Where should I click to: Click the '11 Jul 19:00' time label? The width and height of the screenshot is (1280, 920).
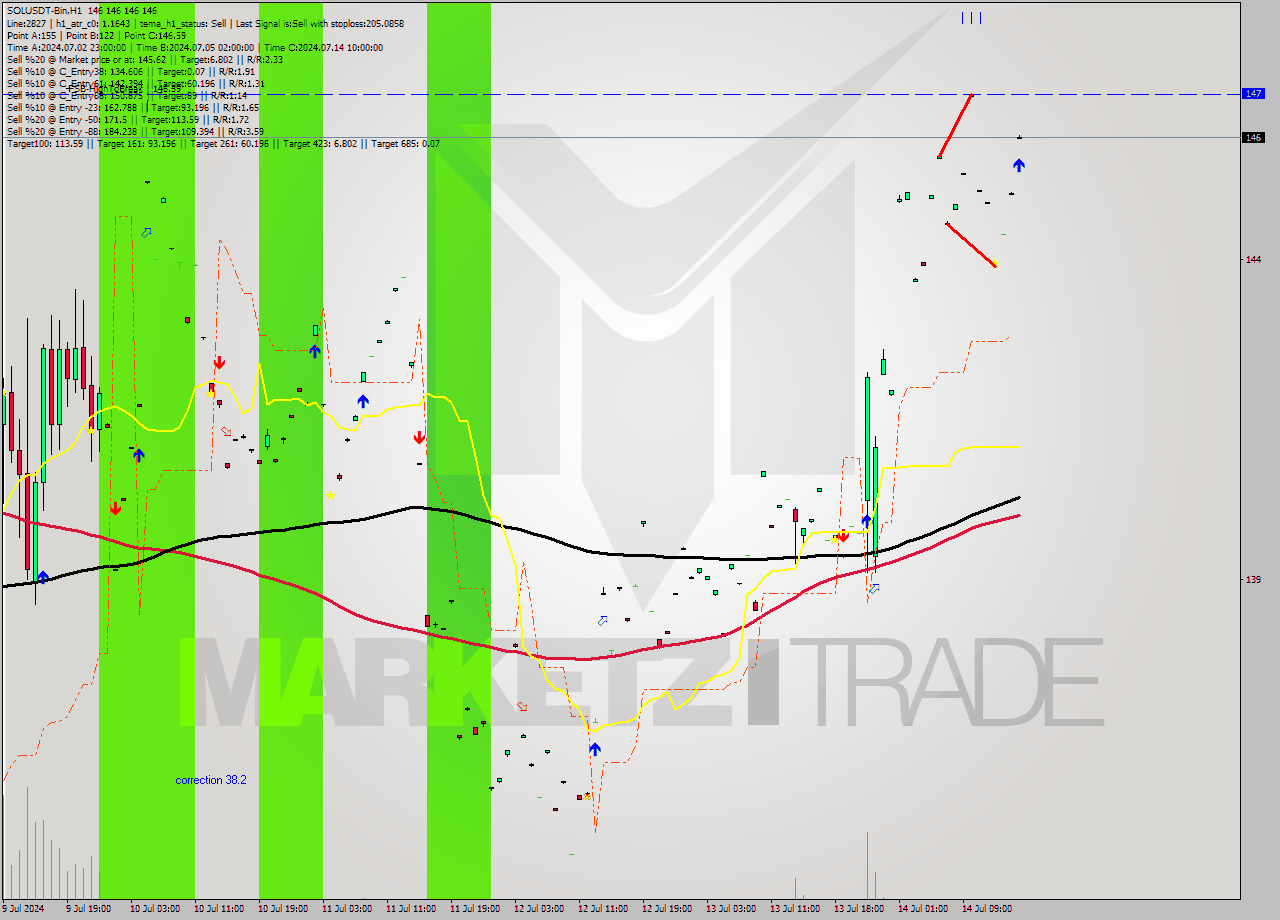(475, 909)
